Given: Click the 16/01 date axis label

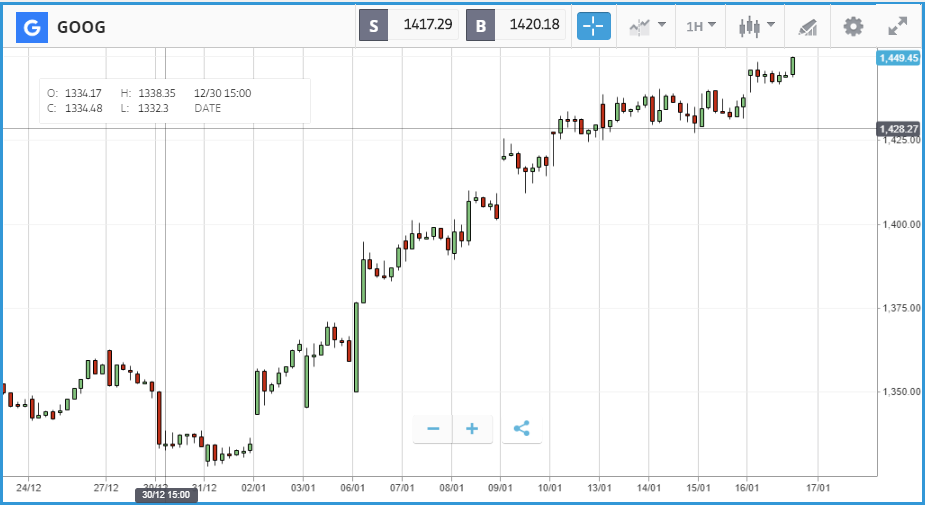Looking at the screenshot, I should click(x=747, y=488).
